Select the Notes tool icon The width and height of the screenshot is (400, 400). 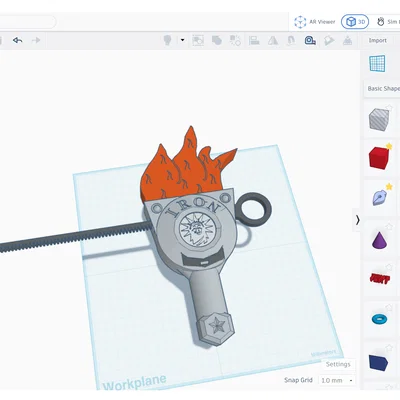click(x=329, y=40)
